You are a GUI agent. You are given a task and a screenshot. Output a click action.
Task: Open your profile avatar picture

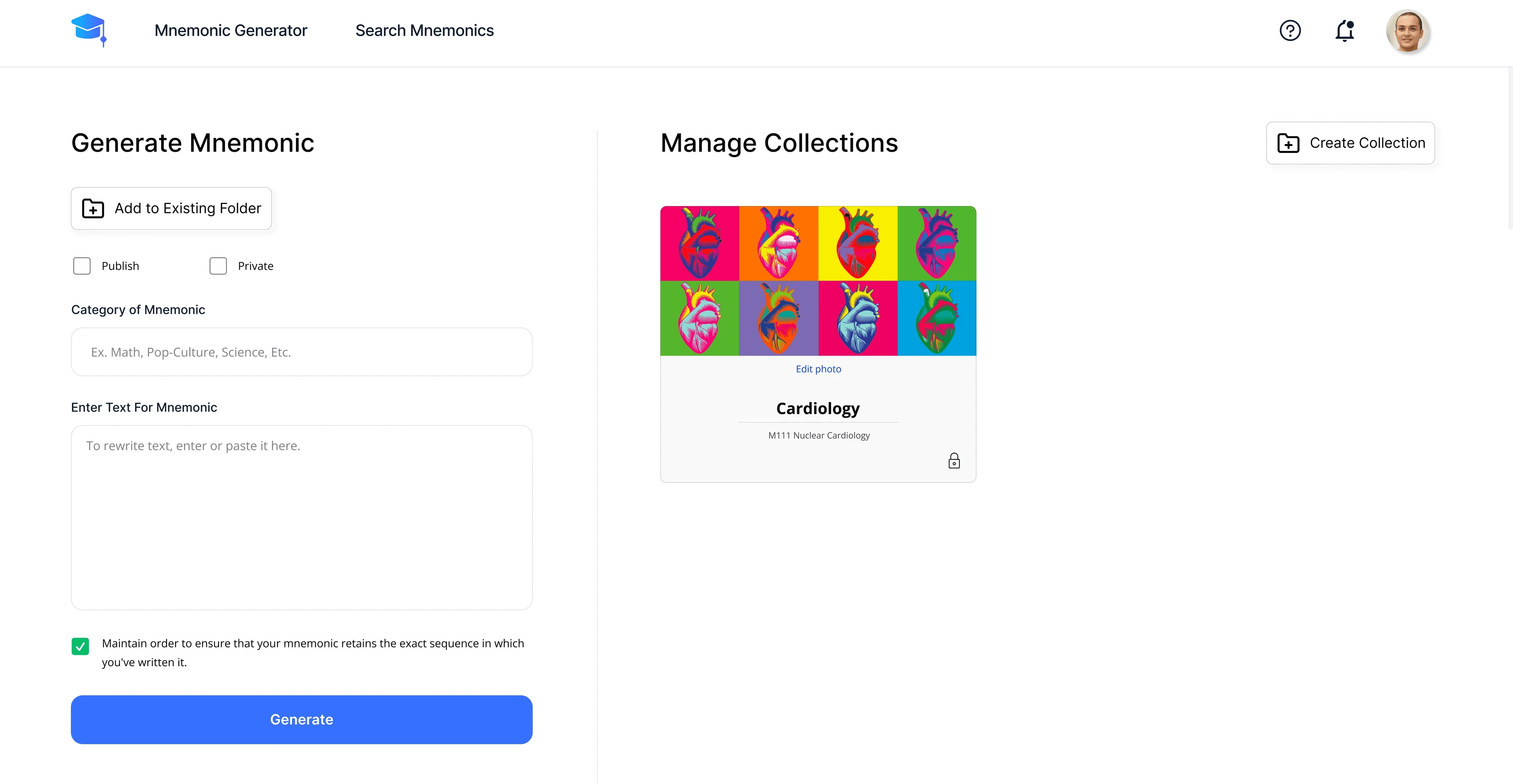point(1409,31)
